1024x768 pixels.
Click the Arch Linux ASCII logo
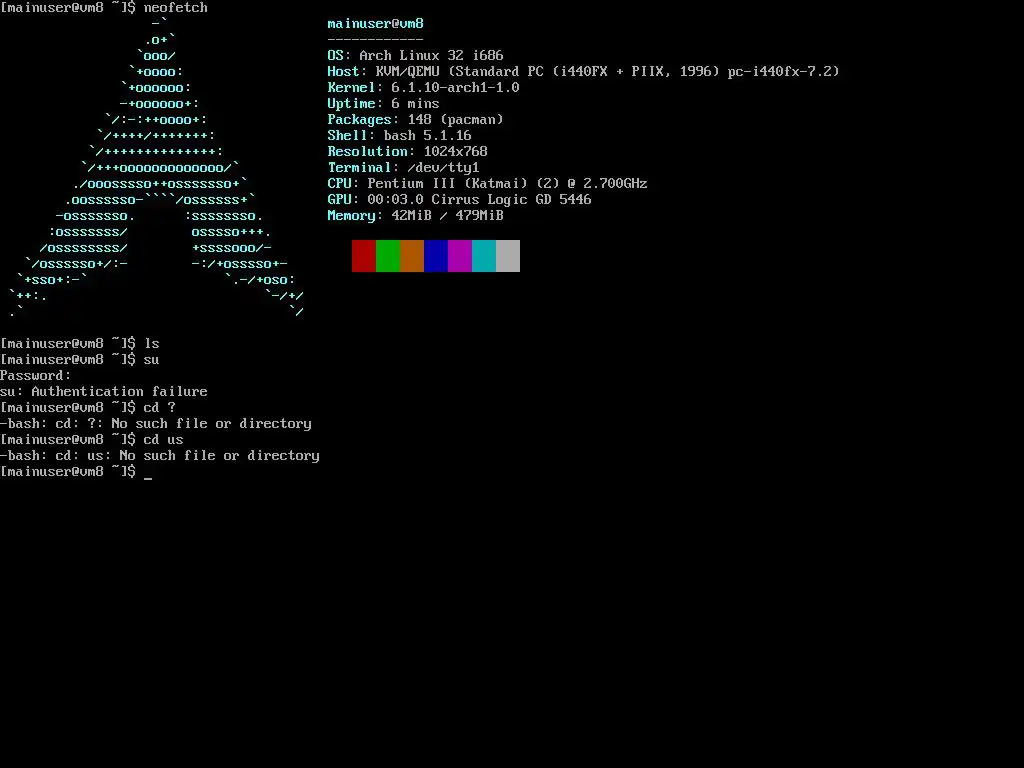[156, 168]
